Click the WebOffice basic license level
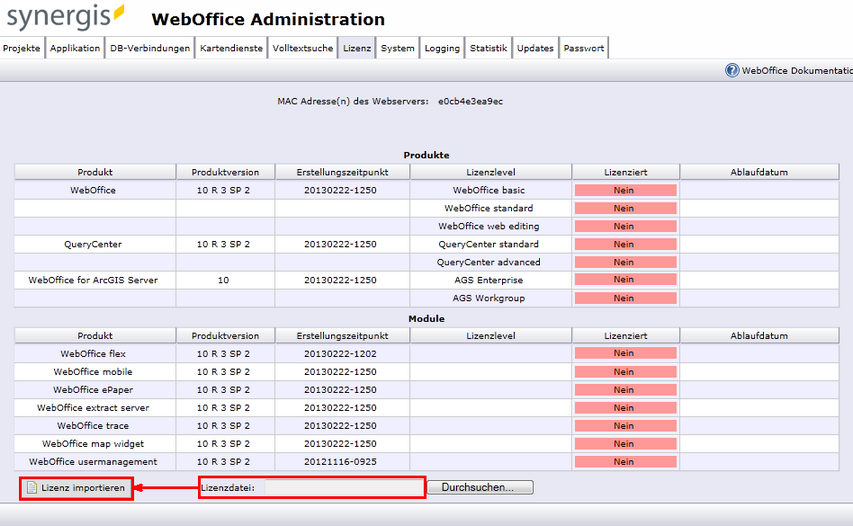This screenshot has width=853, height=526. (x=489, y=190)
